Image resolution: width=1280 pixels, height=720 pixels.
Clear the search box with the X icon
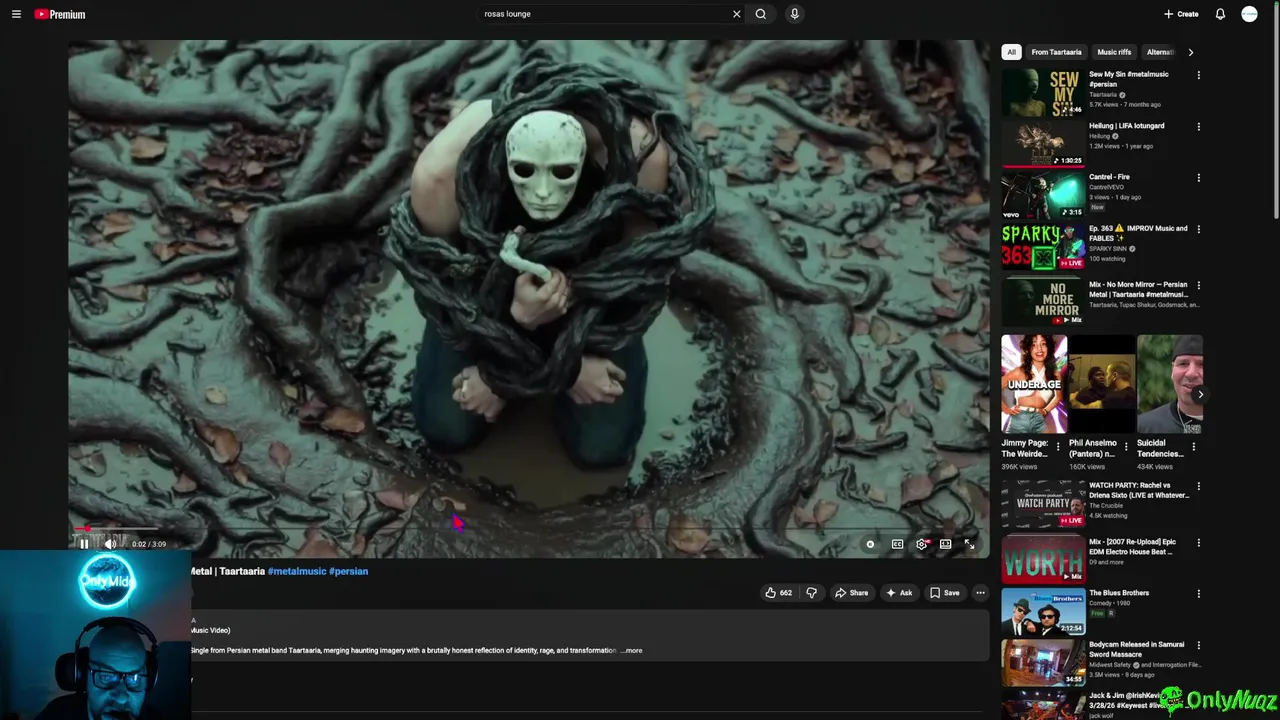(736, 14)
